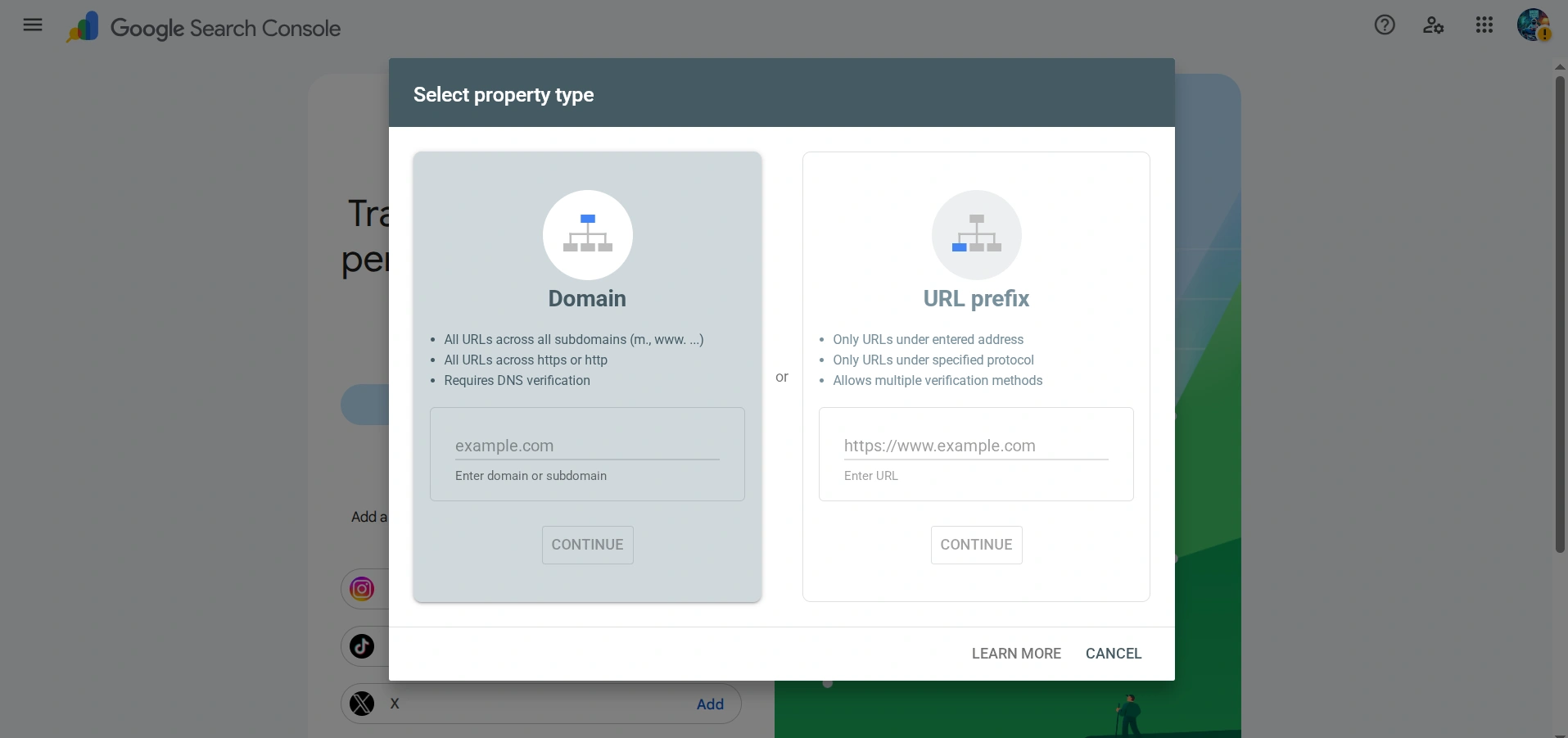This screenshot has width=1568, height=738.
Task: Open the Google apps grid
Action: point(1484,25)
